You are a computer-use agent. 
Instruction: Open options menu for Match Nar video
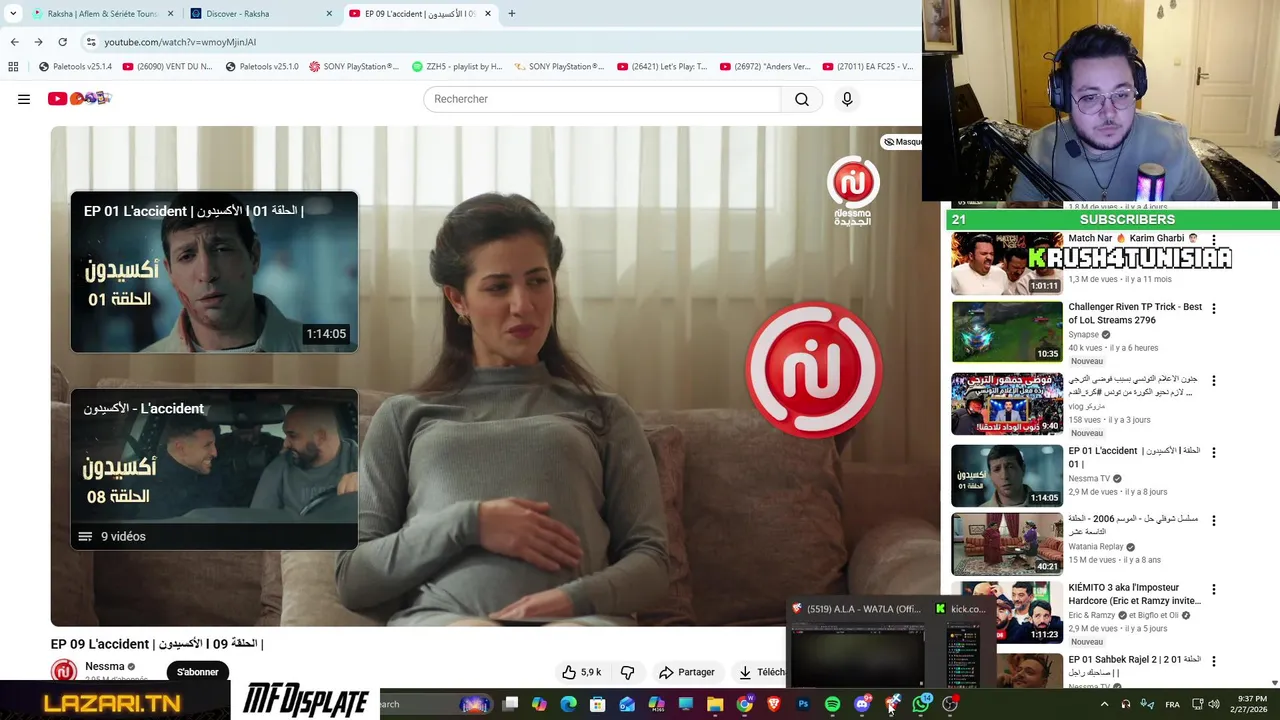click(x=1214, y=240)
